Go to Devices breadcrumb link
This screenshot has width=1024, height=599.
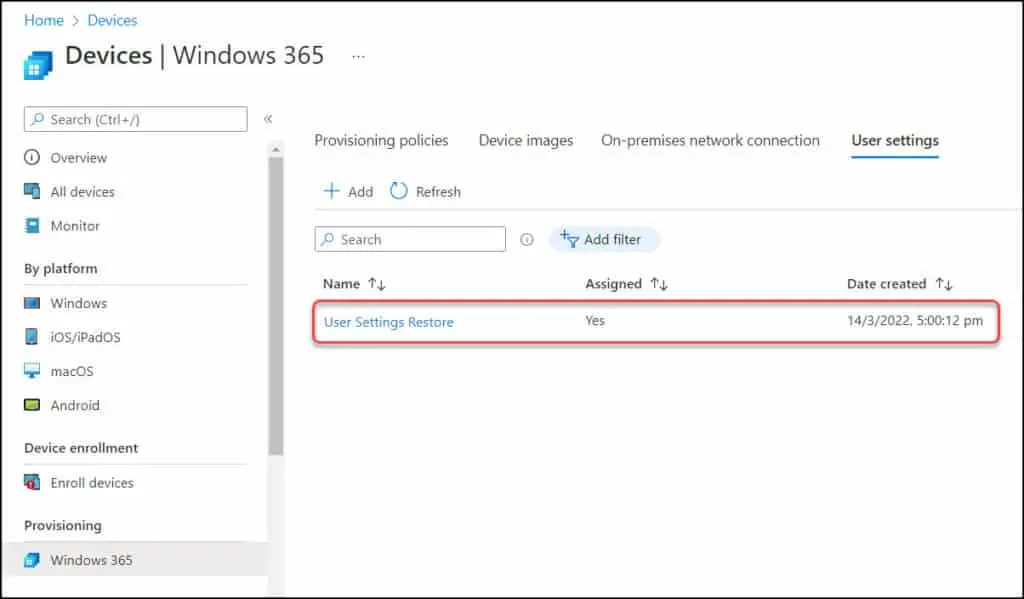coord(112,20)
